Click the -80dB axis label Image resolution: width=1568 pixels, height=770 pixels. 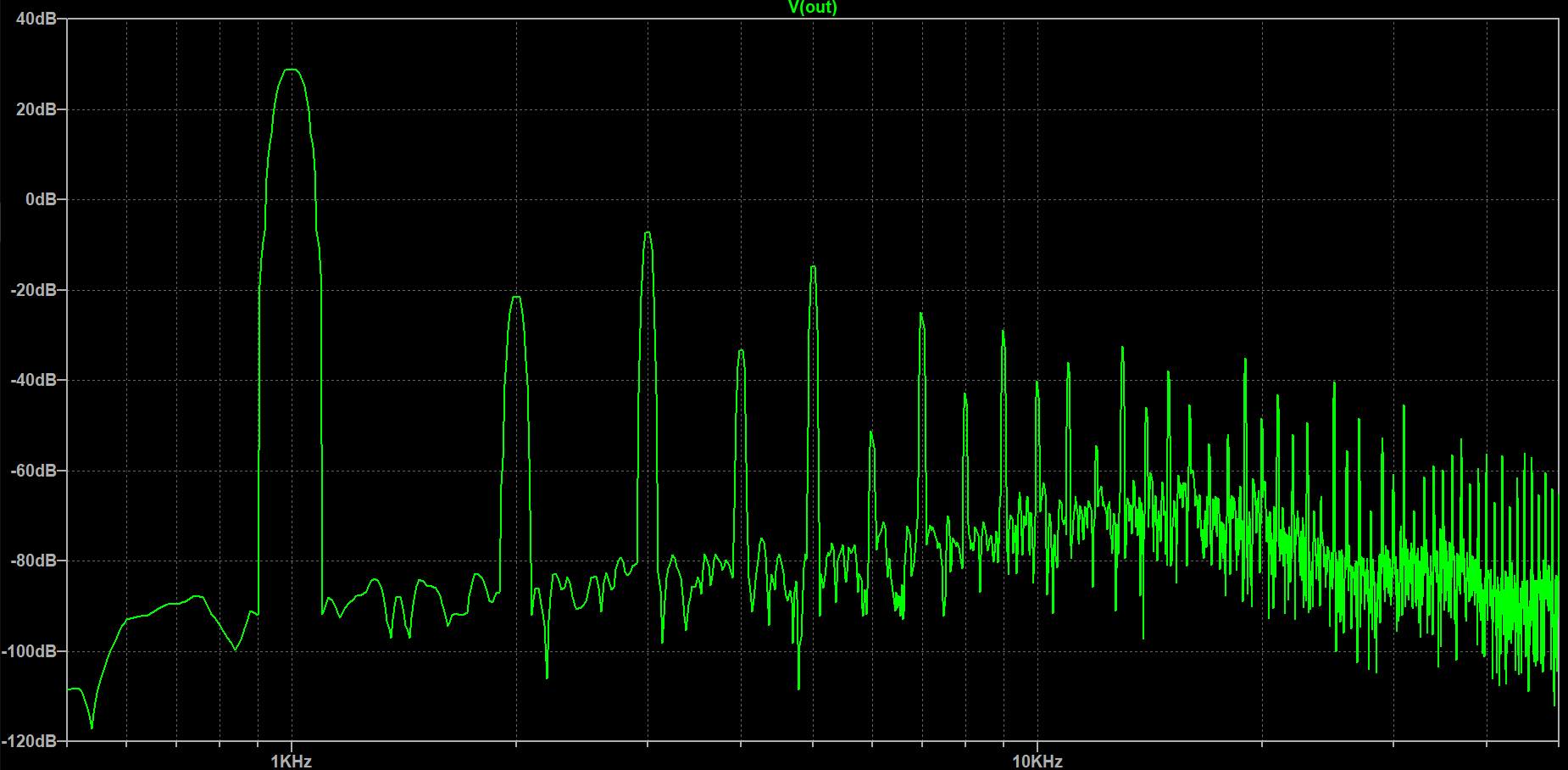click(34, 561)
